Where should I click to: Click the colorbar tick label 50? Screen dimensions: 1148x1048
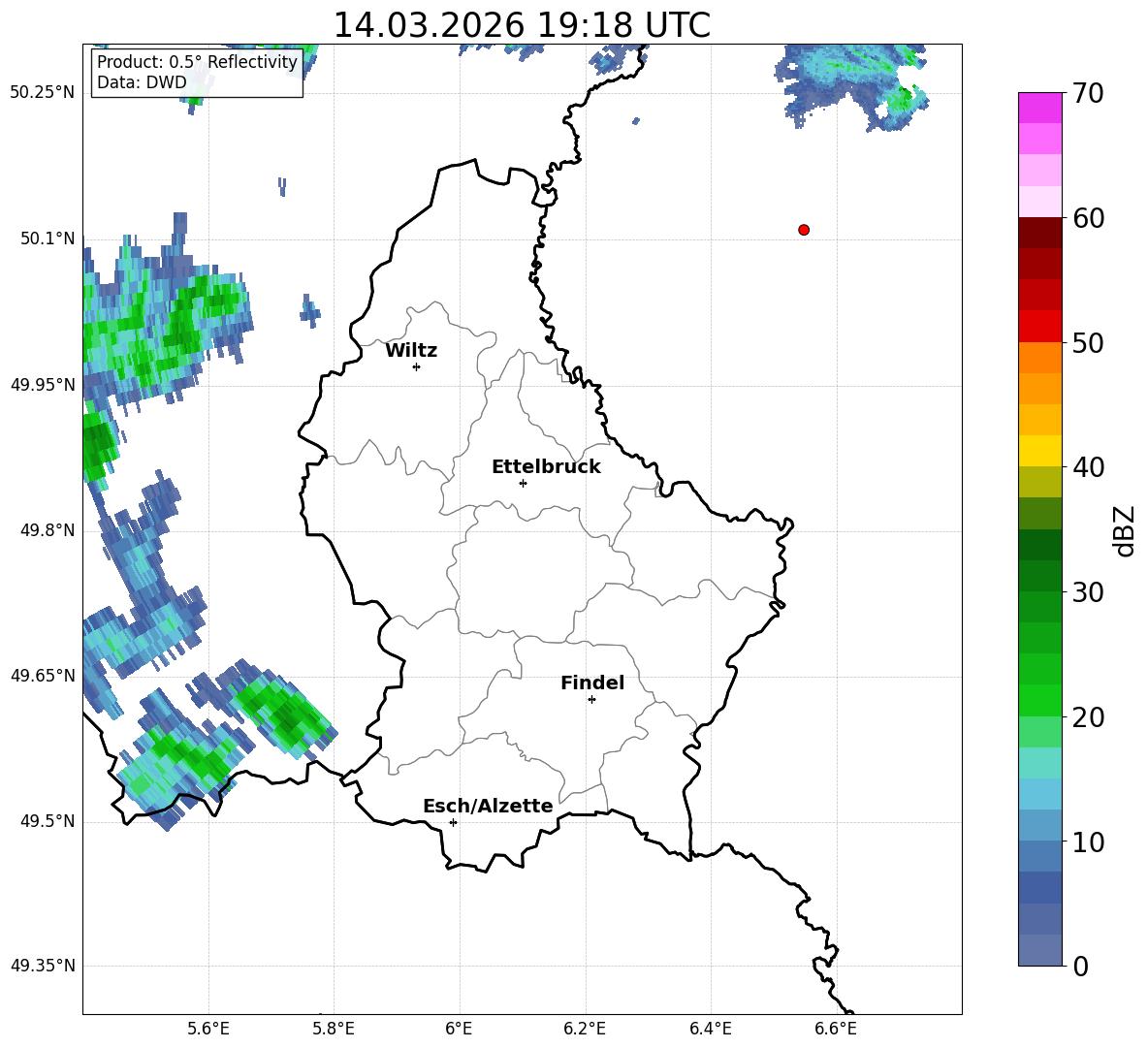[x=1088, y=343]
